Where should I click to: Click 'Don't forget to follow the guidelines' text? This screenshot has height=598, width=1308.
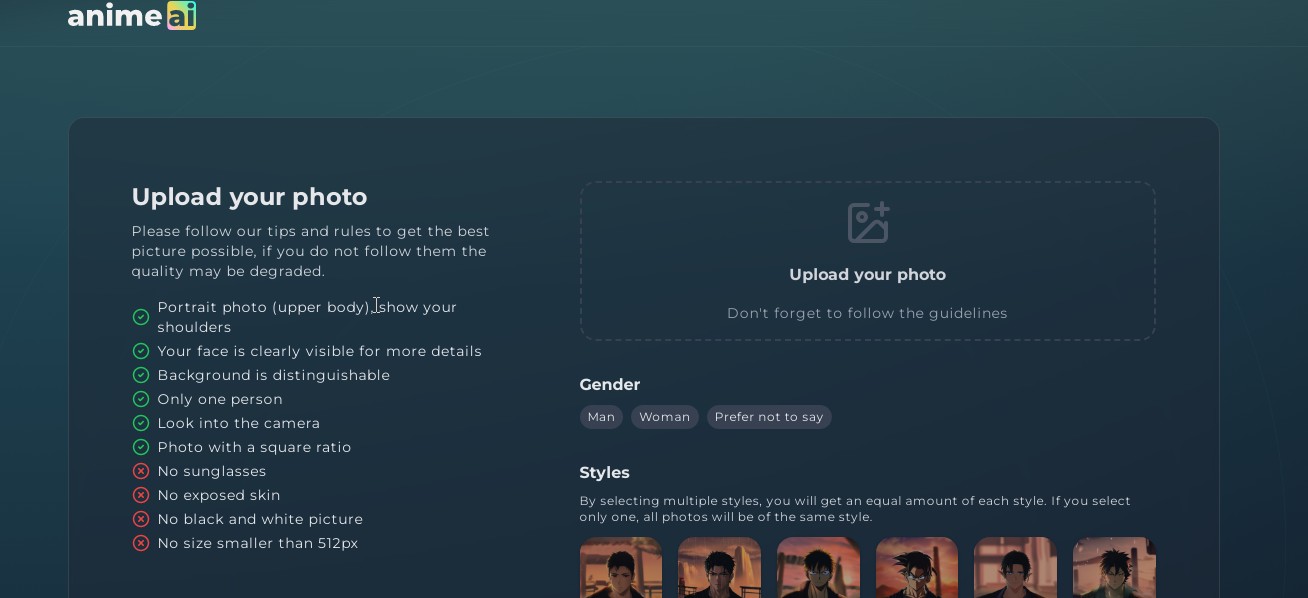pyautogui.click(x=867, y=313)
